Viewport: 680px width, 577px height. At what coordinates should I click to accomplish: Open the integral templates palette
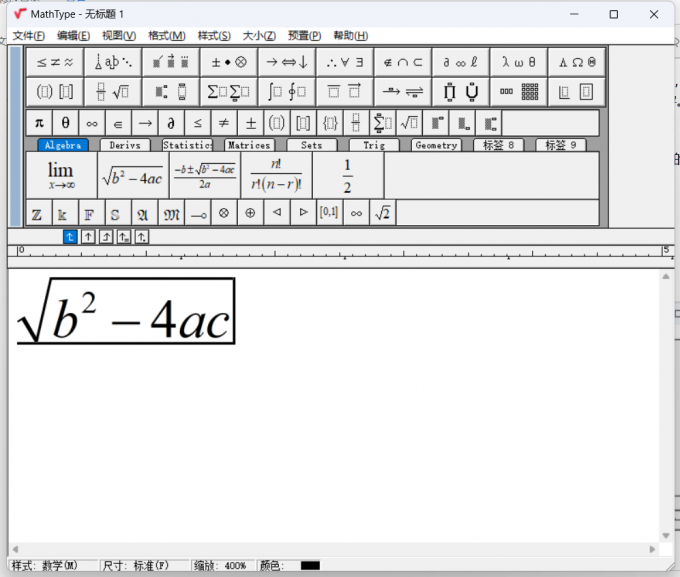point(287,92)
